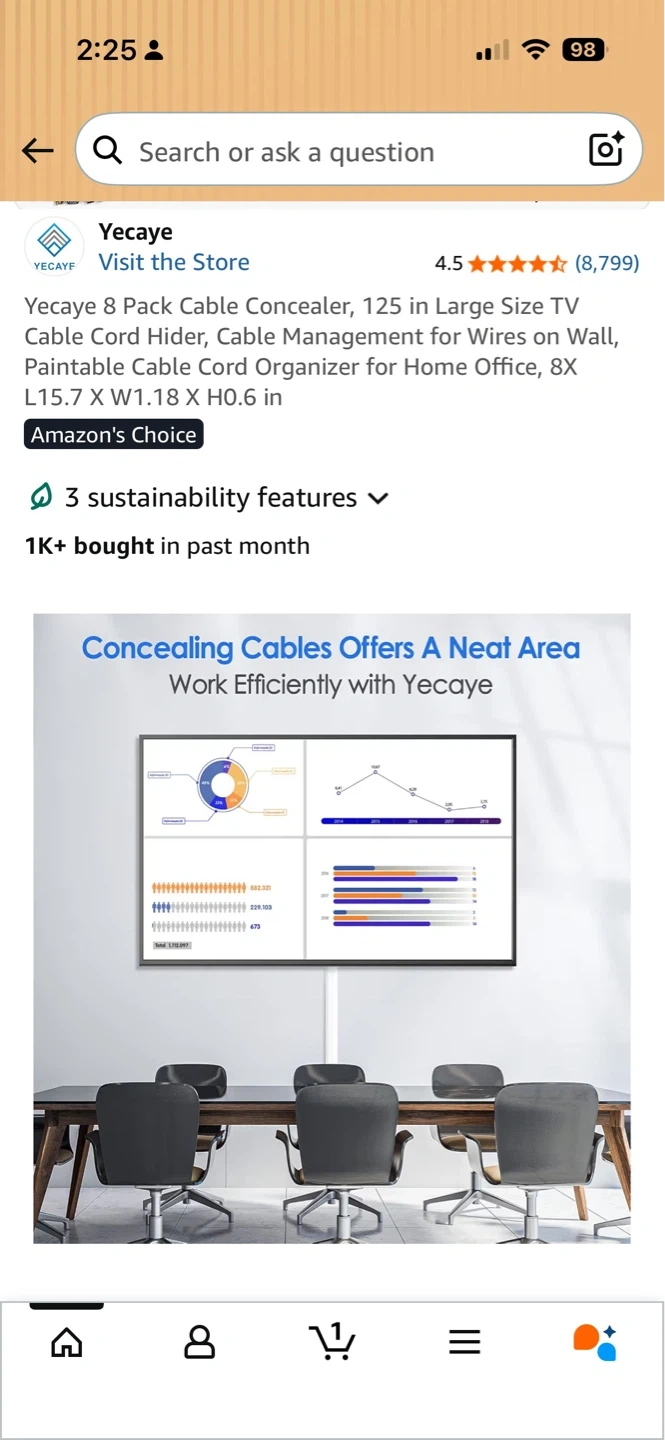Tap the Amazon's Choice badge
Image resolution: width=665 pixels, height=1440 pixels.
click(x=113, y=435)
